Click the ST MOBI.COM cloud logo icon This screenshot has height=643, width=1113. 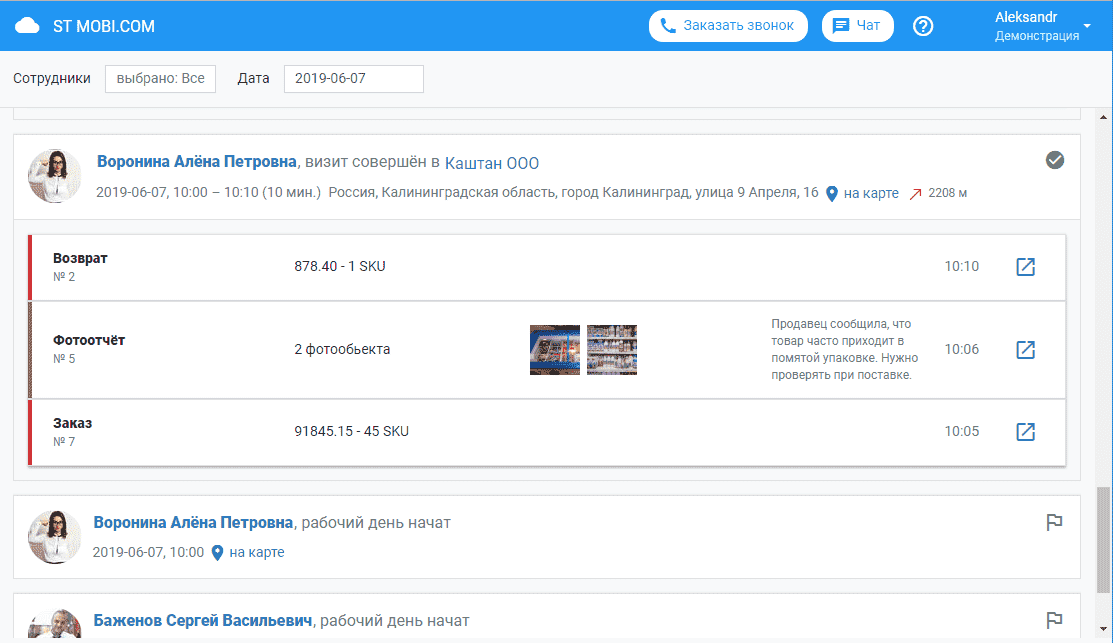pyautogui.click(x=28, y=26)
